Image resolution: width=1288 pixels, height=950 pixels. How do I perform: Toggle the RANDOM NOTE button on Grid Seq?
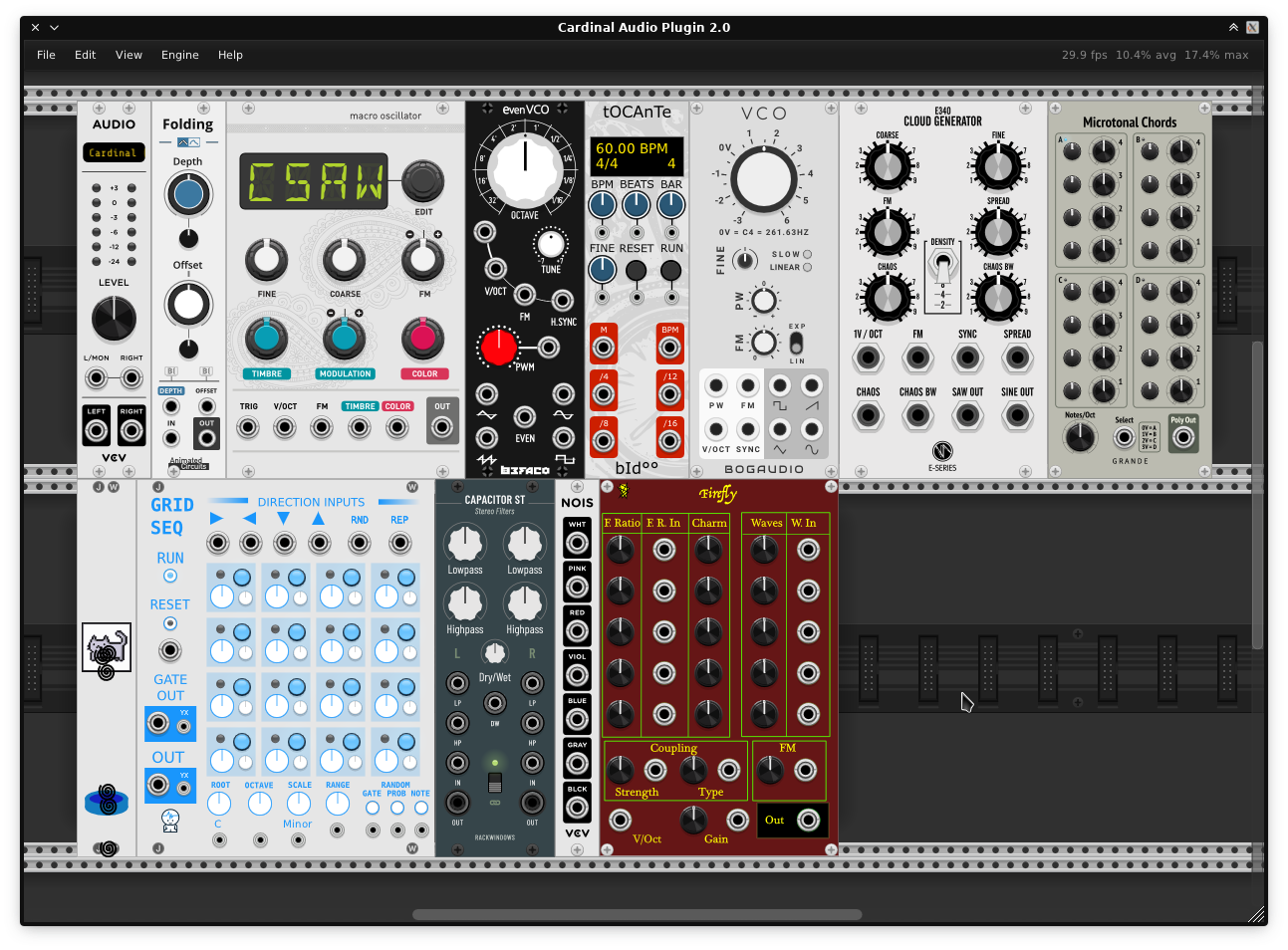pyautogui.click(x=421, y=808)
